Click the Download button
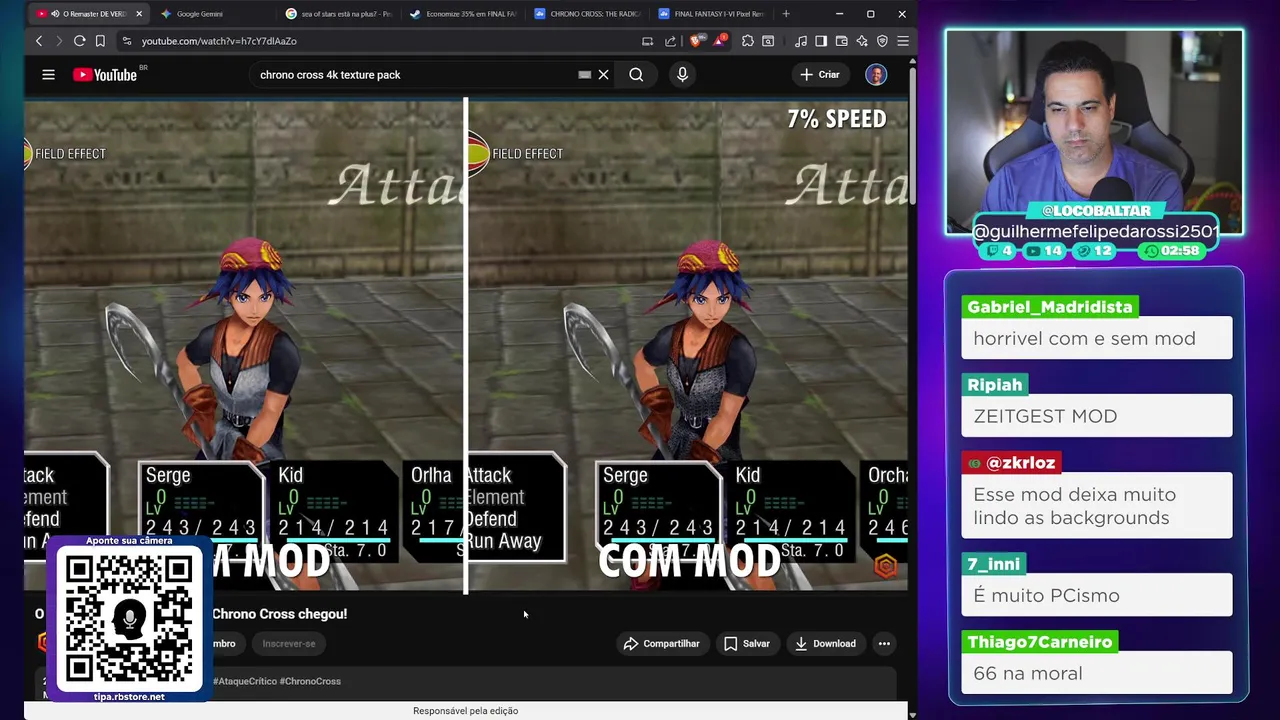This screenshot has width=1280, height=720. [x=825, y=644]
